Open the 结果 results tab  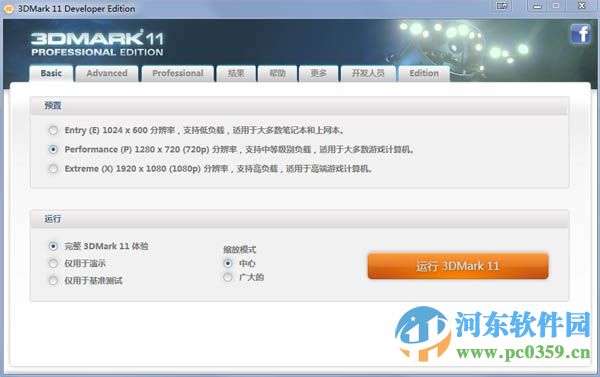[x=236, y=73]
